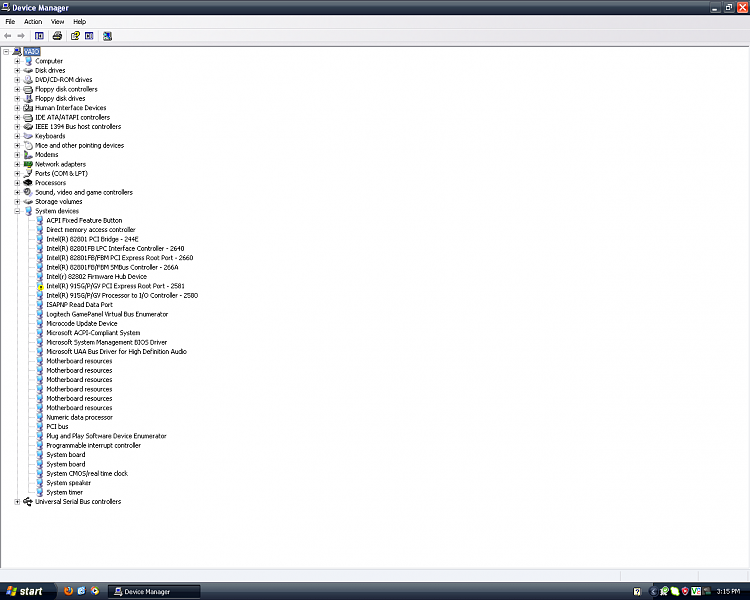750x600 pixels.
Task: Select ACPI Fixed Feature Button
Action: [x=84, y=221]
